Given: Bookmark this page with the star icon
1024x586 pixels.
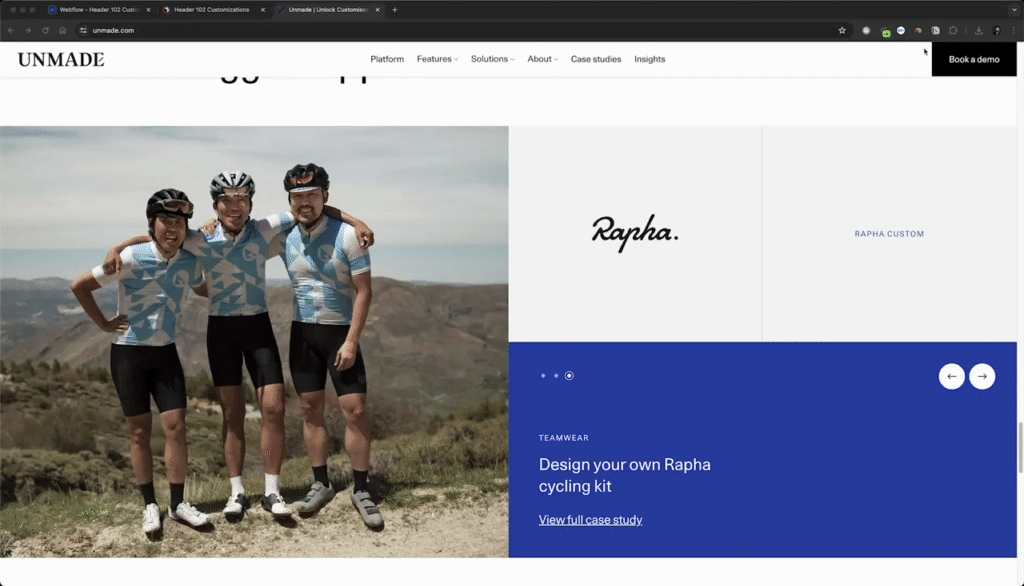Looking at the screenshot, I should [x=842, y=30].
